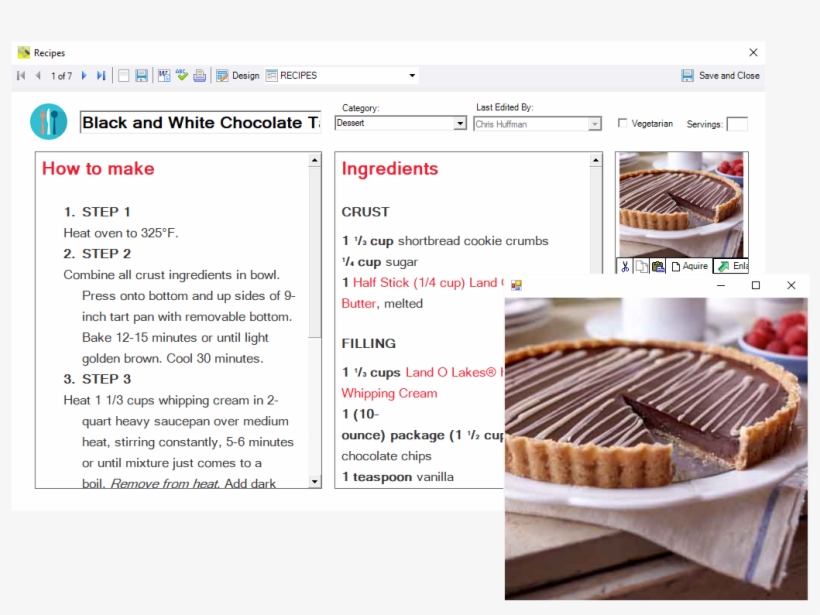This screenshot has width=820, height=615.
Task: Open the Category dropdown showing Dessert
Action: [459, 122]
